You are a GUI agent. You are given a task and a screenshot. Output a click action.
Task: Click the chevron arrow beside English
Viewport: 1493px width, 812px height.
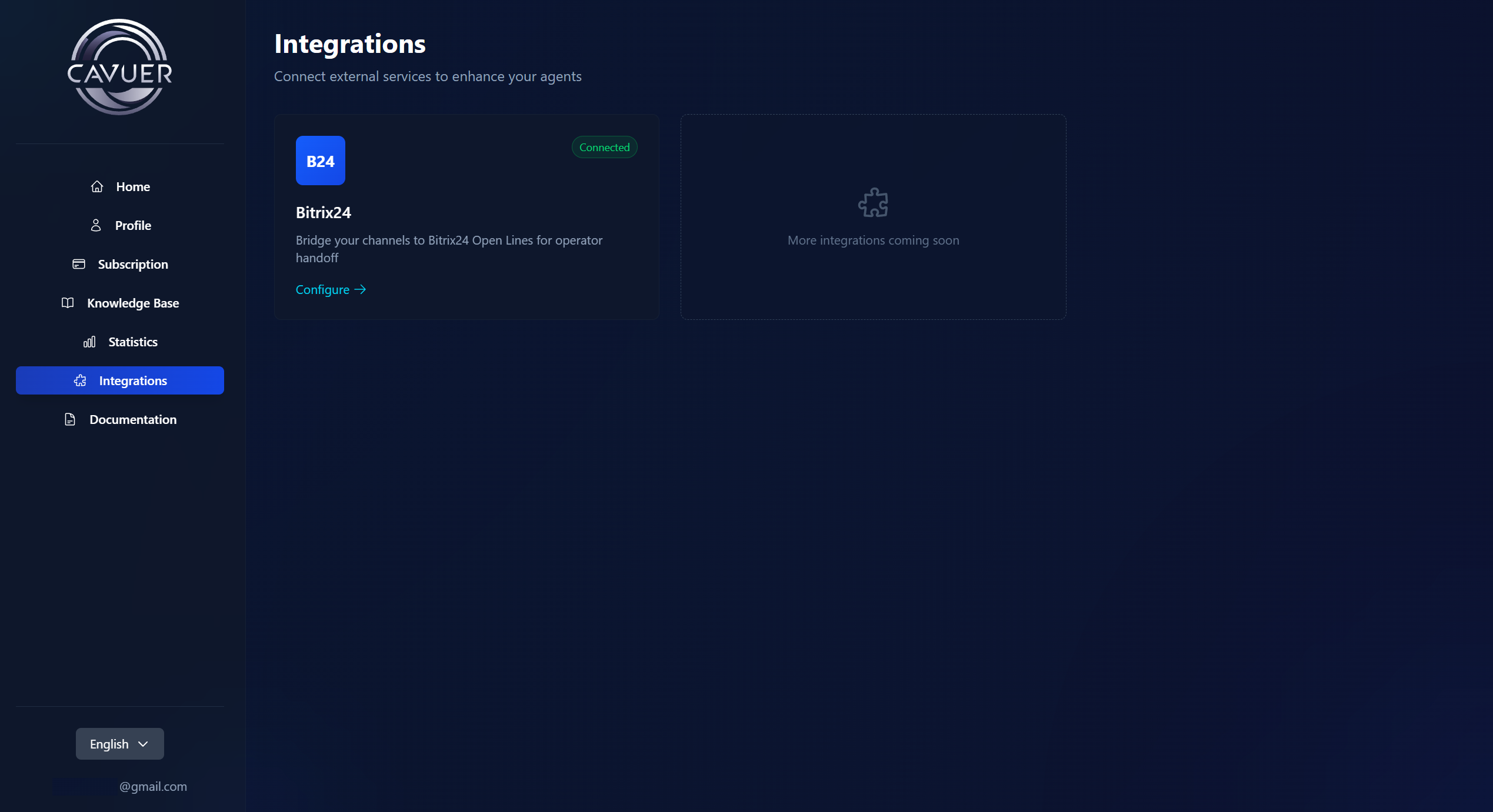tap(143, 744)
